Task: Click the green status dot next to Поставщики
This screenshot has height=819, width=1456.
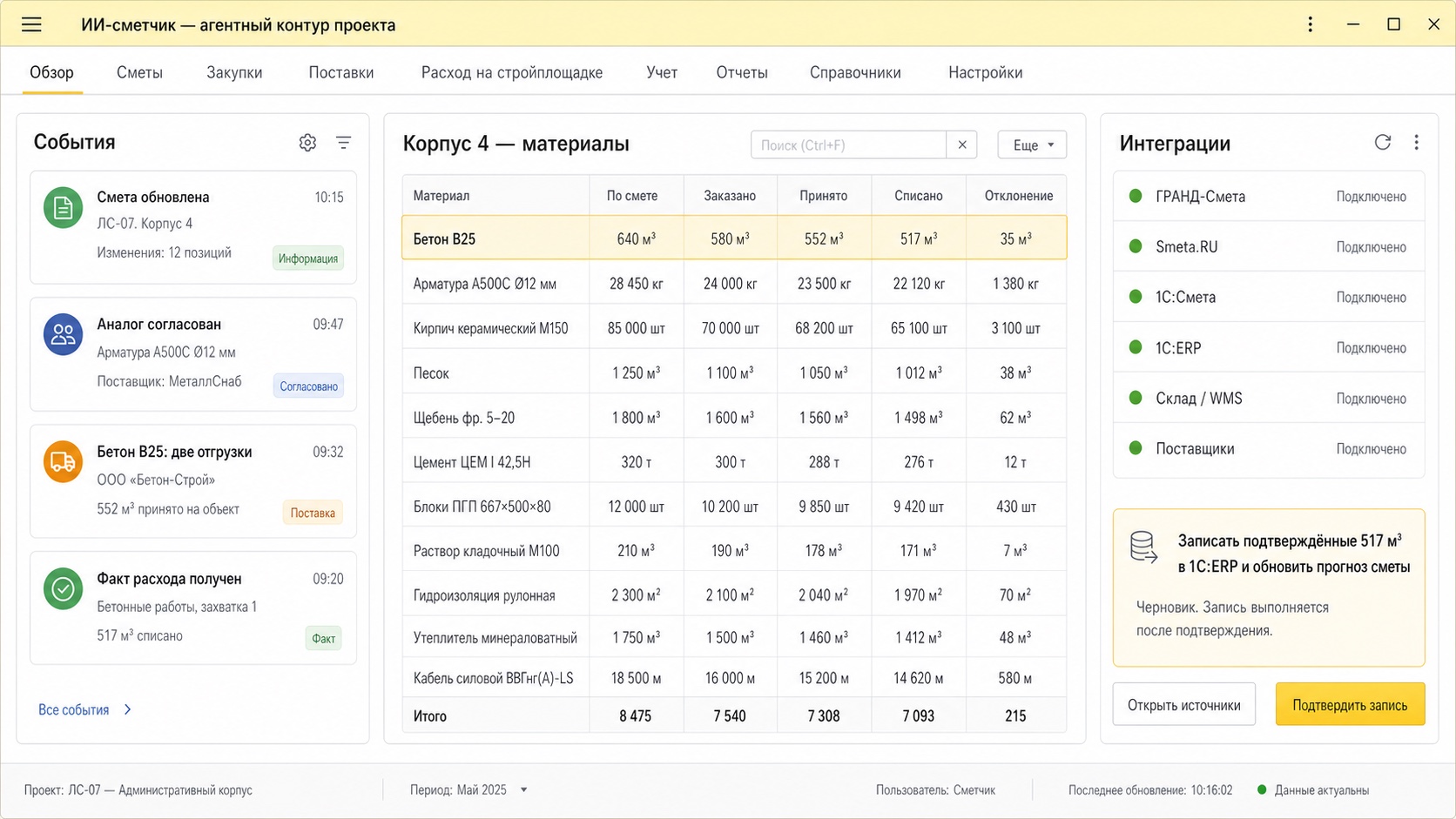Action: coord(1136,448)
